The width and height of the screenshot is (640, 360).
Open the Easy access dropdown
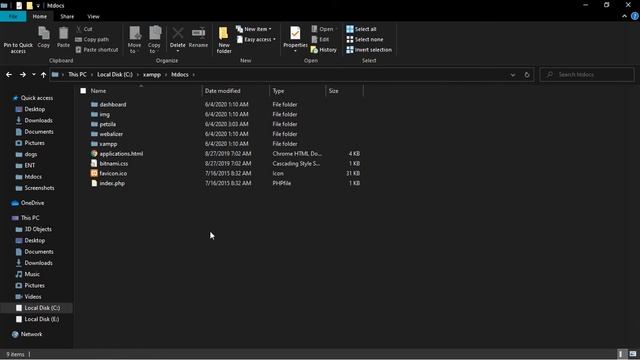click(256, 40)
